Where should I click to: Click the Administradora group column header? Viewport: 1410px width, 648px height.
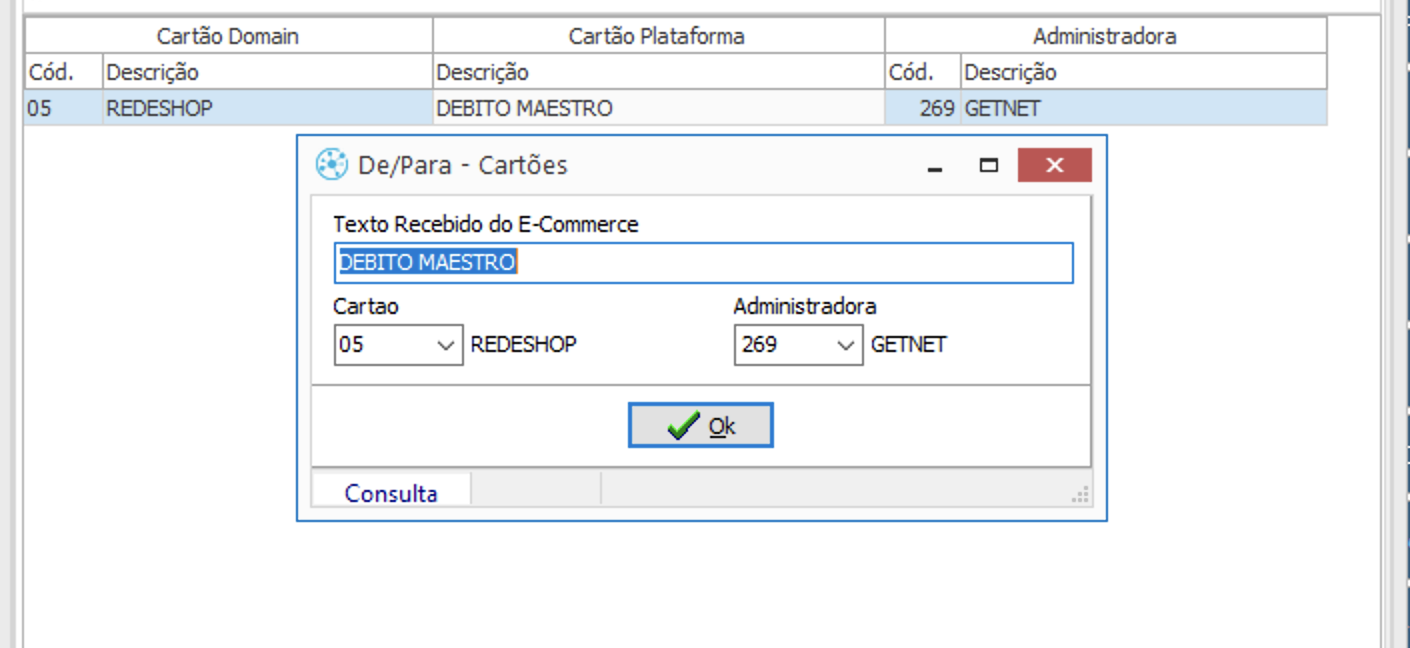(1105, 36)
